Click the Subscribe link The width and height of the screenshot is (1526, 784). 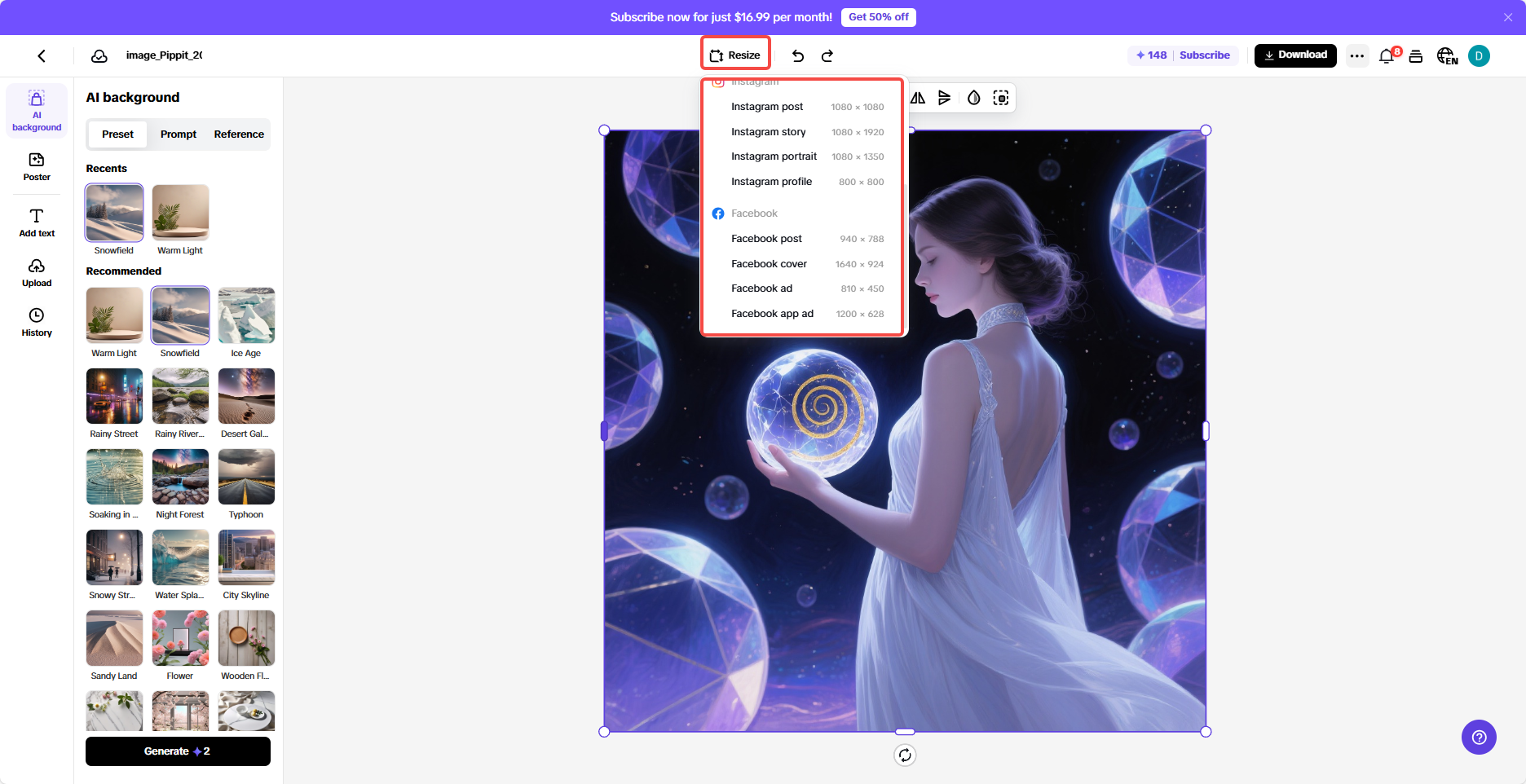coord(1205,55)
